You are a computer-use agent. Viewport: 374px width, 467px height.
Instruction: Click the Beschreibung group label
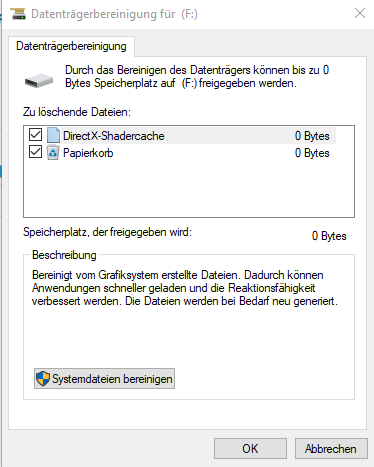click(64, 255)
